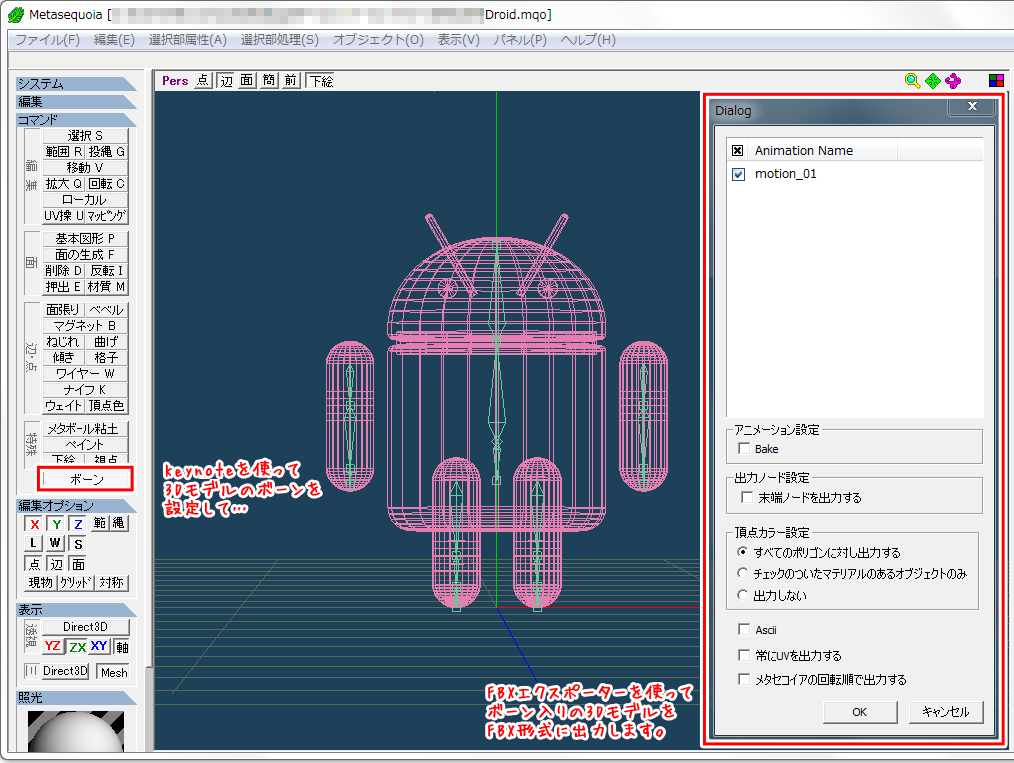Image resolution: width=1014 pixels, height=763 pixels.
Task: Select the ローカル command
Action: pyautogui.click(x=85, y=200)
